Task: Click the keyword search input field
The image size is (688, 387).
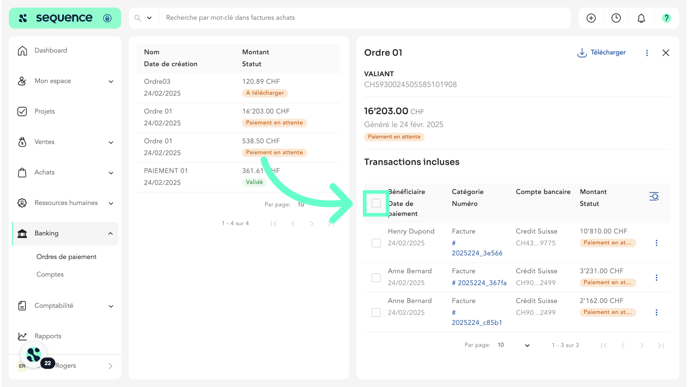Action: click(x=364, y=18)
